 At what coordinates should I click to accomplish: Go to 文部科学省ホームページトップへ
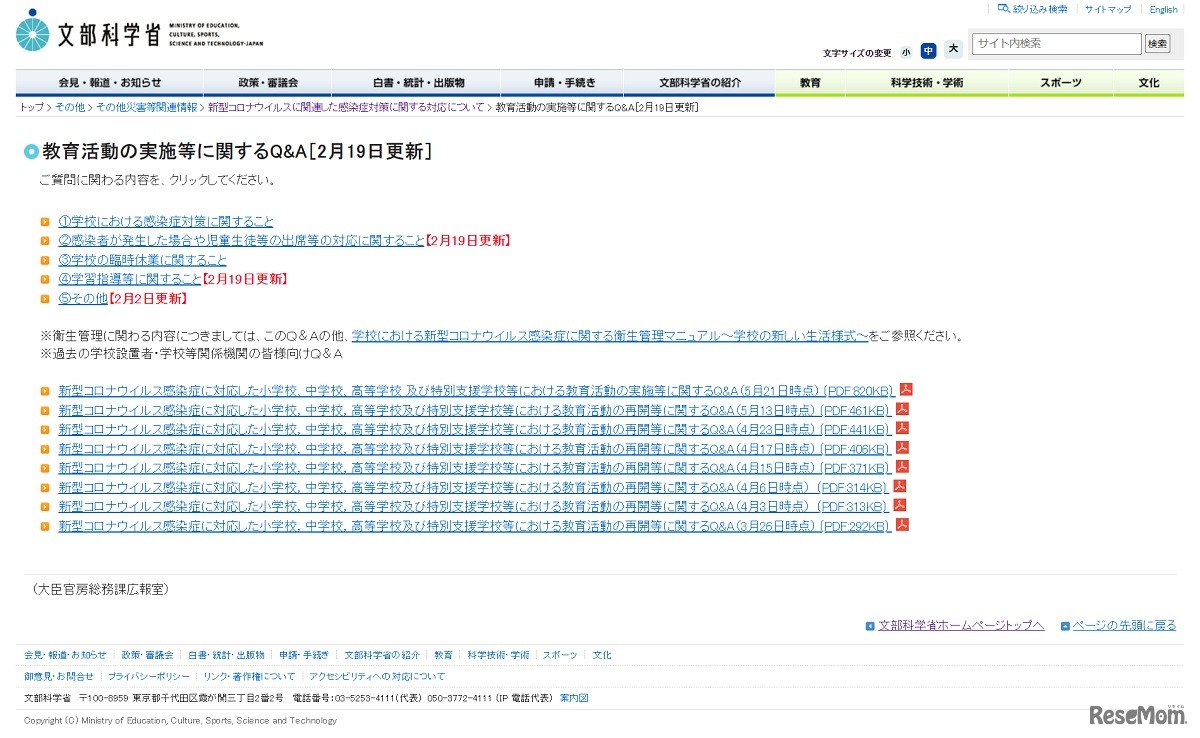pyautogui.click(x=961, y=625)
